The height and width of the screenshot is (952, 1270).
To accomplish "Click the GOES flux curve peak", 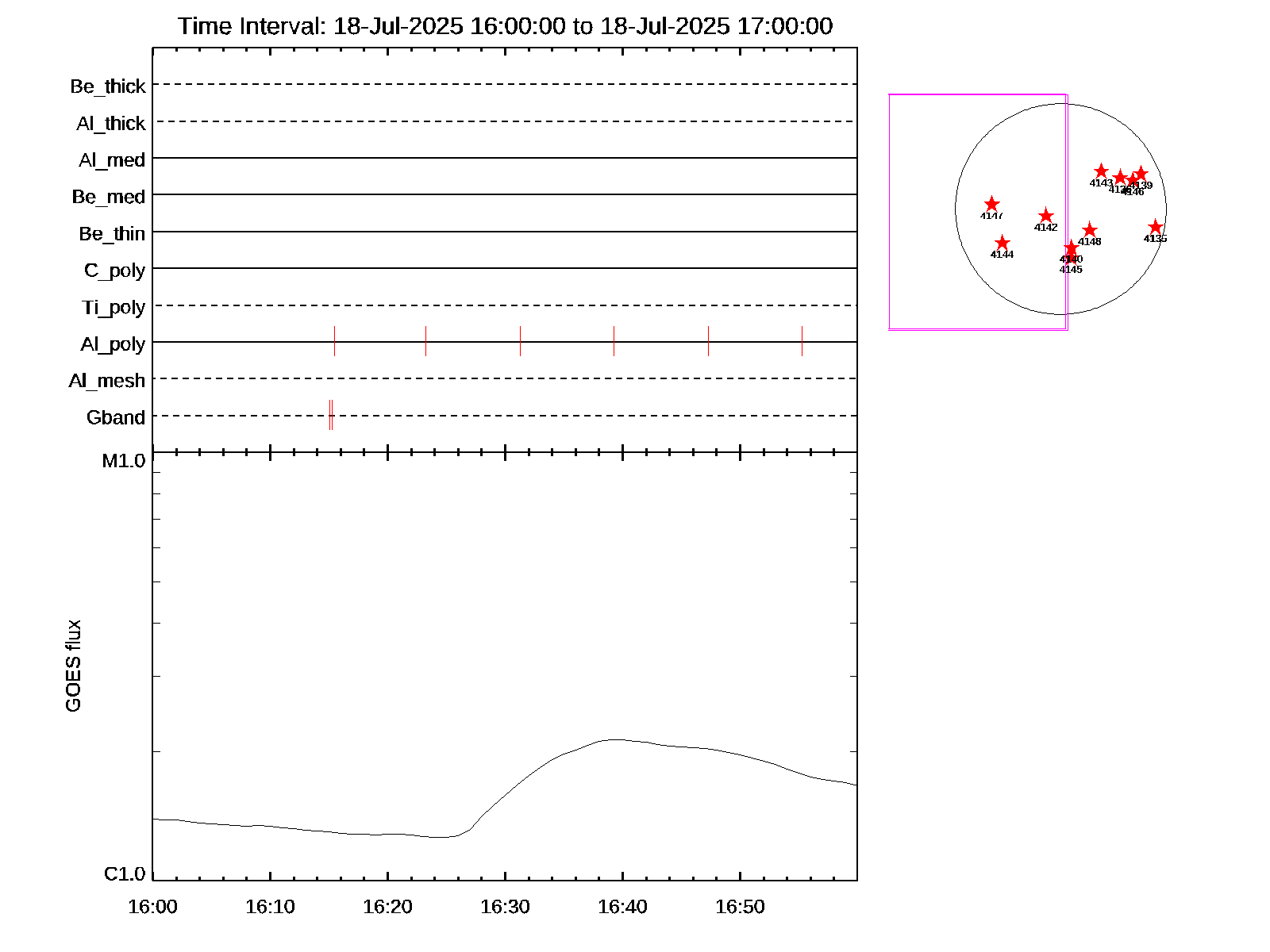I will (x=614, y=739).
